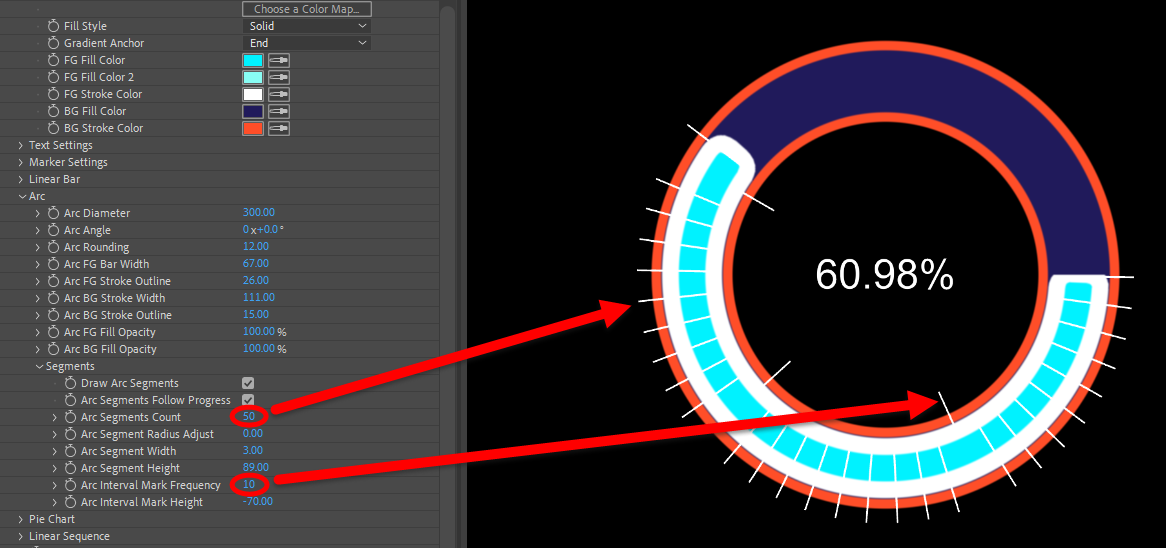This screenshot has width=1166, height=548.
Task: Expand Arc Segments Count property arrow
Action: (55, 417)
